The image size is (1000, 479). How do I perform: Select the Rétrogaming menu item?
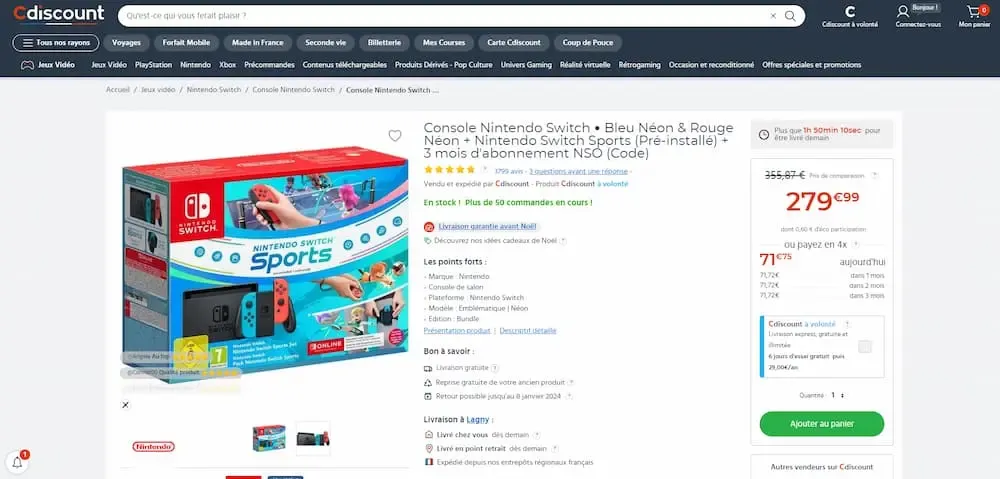(x=639, y=65)
